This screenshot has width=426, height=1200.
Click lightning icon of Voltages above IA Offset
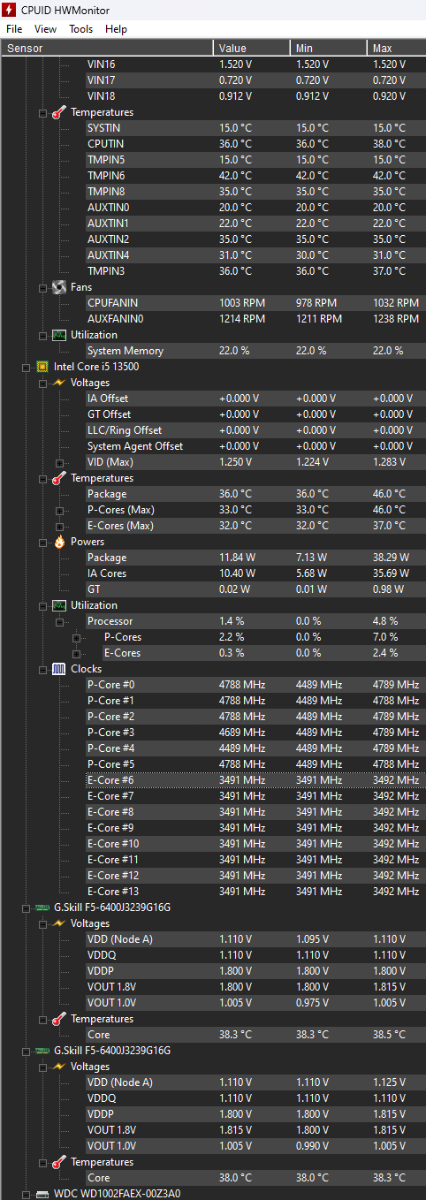tap(59, 383)
